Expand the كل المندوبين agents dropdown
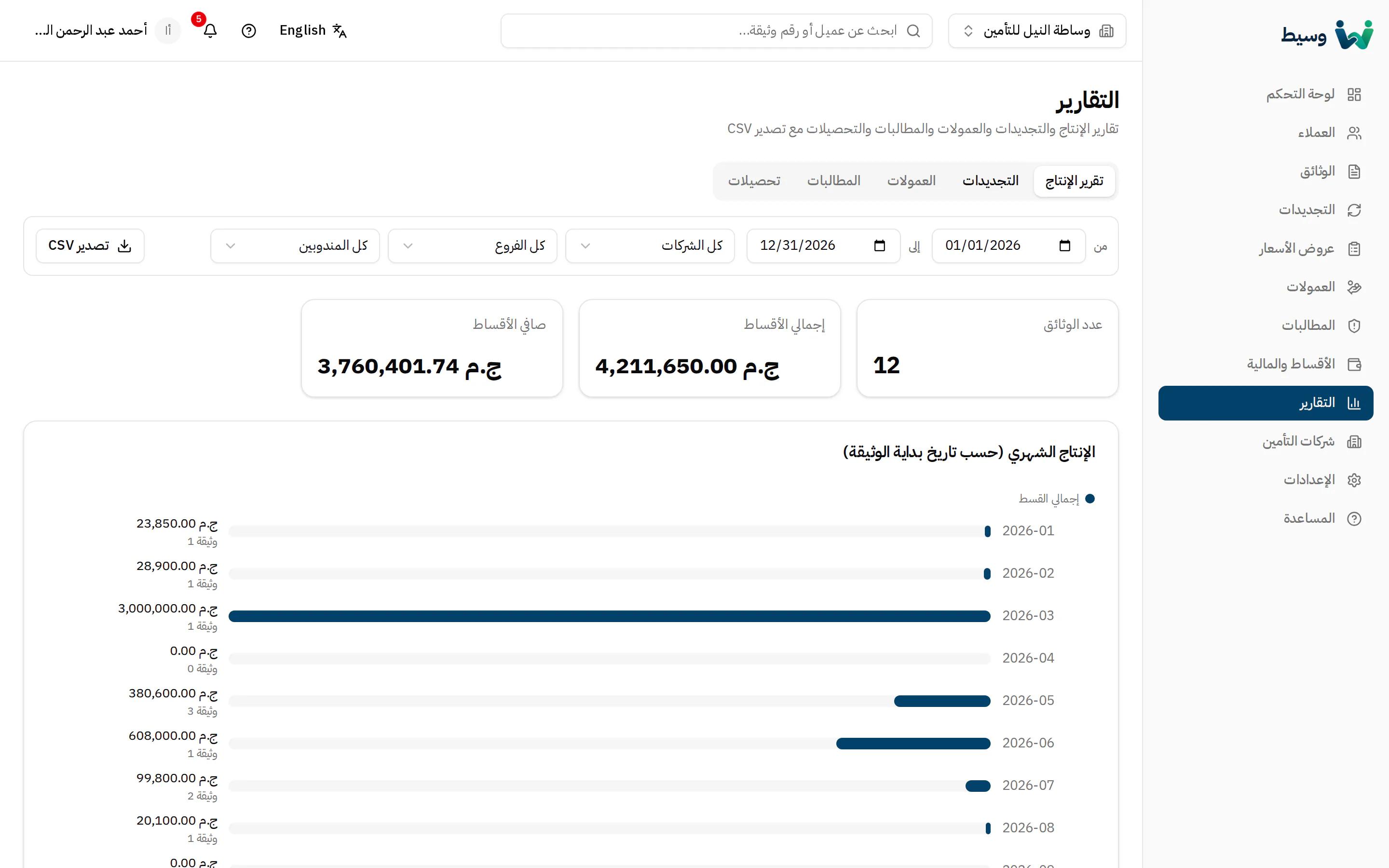This screenshot has width=1389, height=868. [295, 246]
